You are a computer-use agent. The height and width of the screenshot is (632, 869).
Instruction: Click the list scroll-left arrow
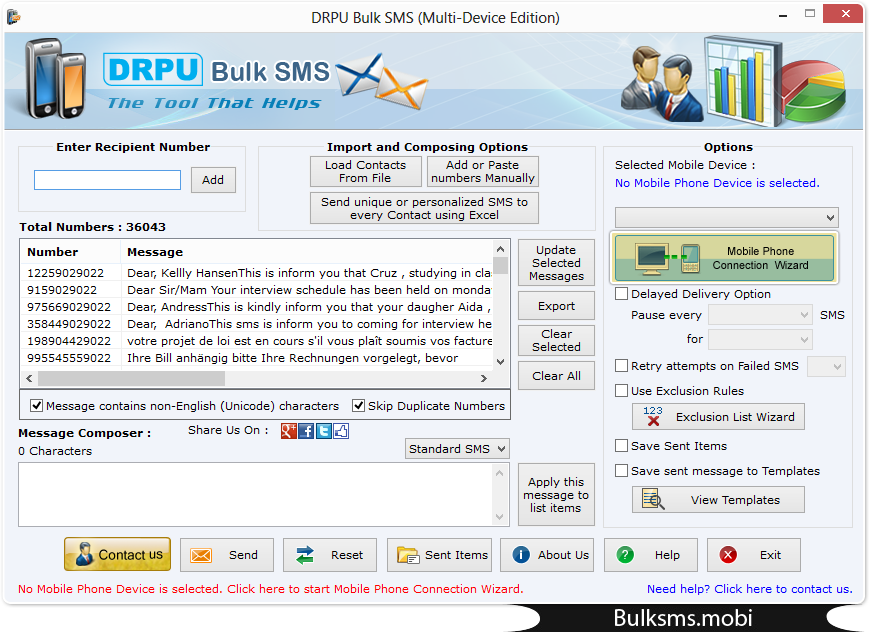(29, 378)
